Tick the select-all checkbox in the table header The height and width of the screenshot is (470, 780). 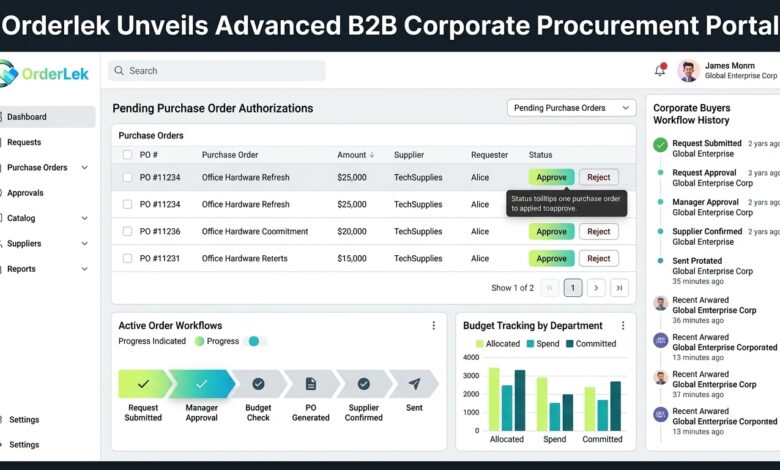click(x=127, y=155)
